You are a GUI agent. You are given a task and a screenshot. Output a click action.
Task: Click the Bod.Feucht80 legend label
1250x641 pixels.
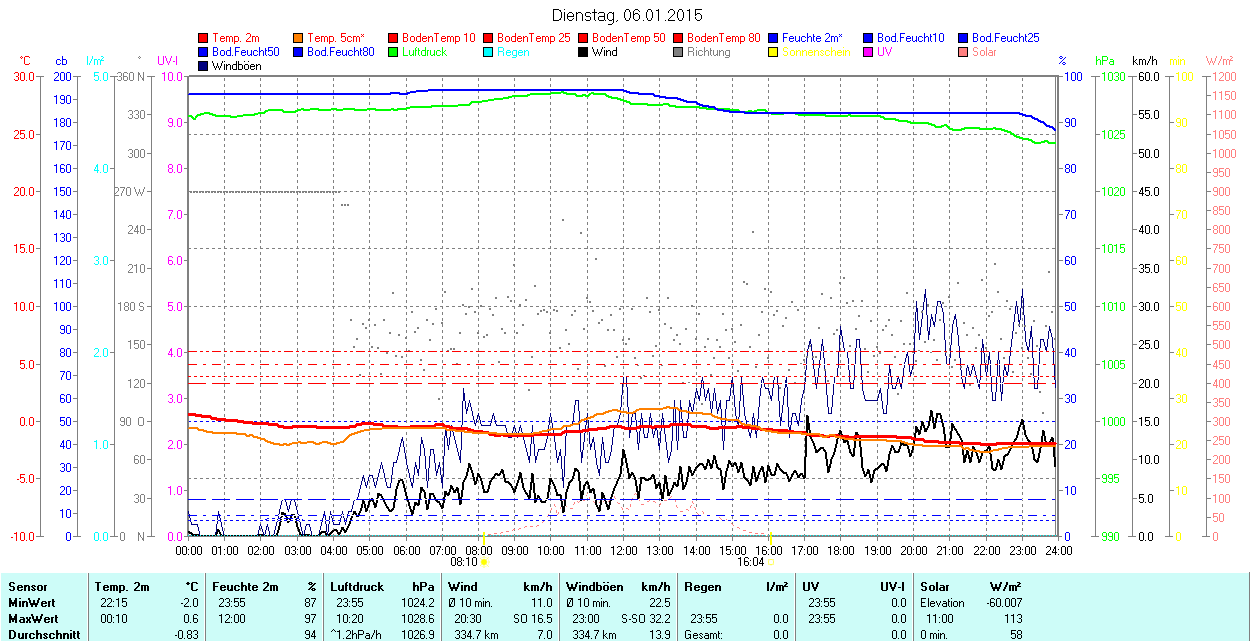[x=340, y=52]
